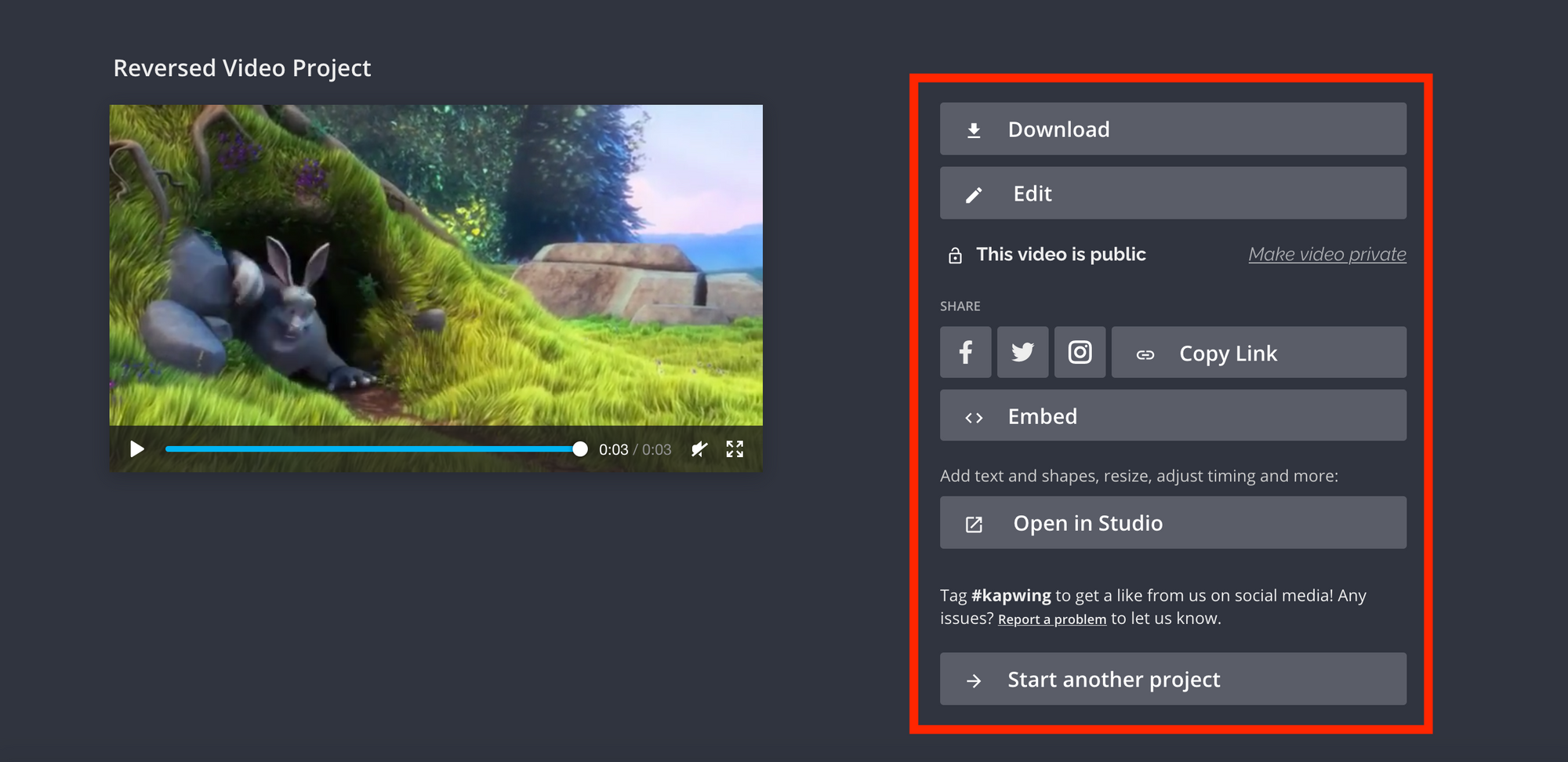Share the video on Facebook

pyautogui.click(x=966, y=353)
